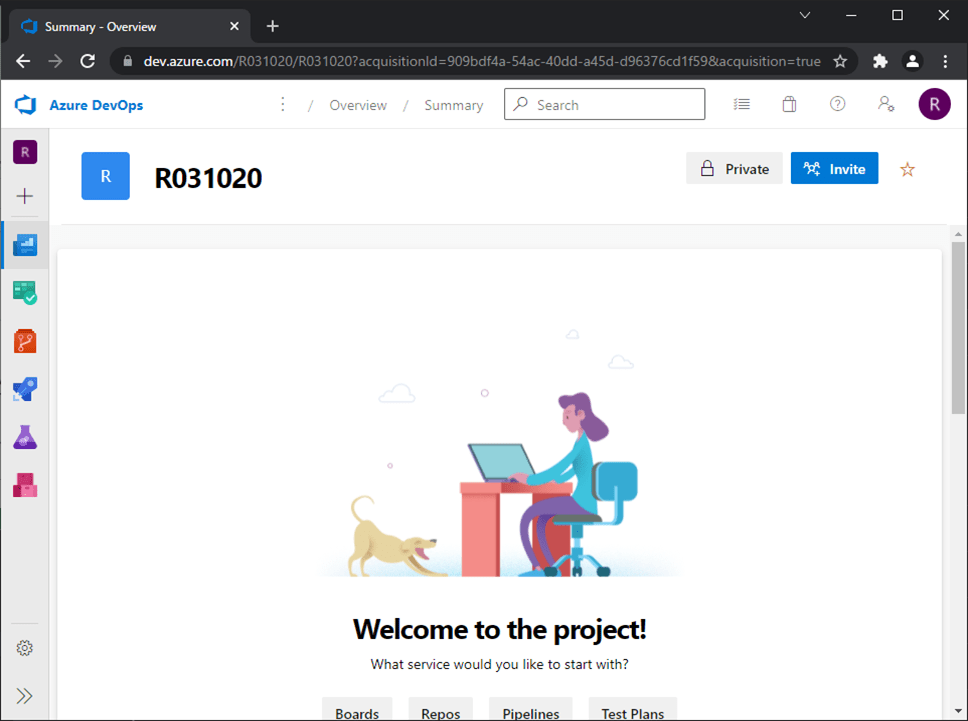
Task: Select the Summary - Overview browser tab
Action: (130, 27)
